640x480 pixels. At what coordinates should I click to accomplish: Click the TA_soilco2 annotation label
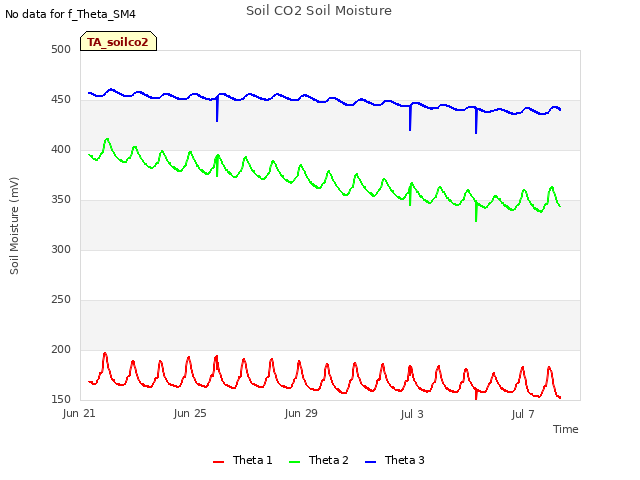click(118, 41)
